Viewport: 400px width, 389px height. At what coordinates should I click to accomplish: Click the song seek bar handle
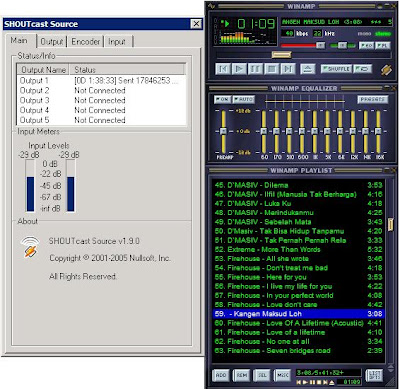tap(282, 55)
